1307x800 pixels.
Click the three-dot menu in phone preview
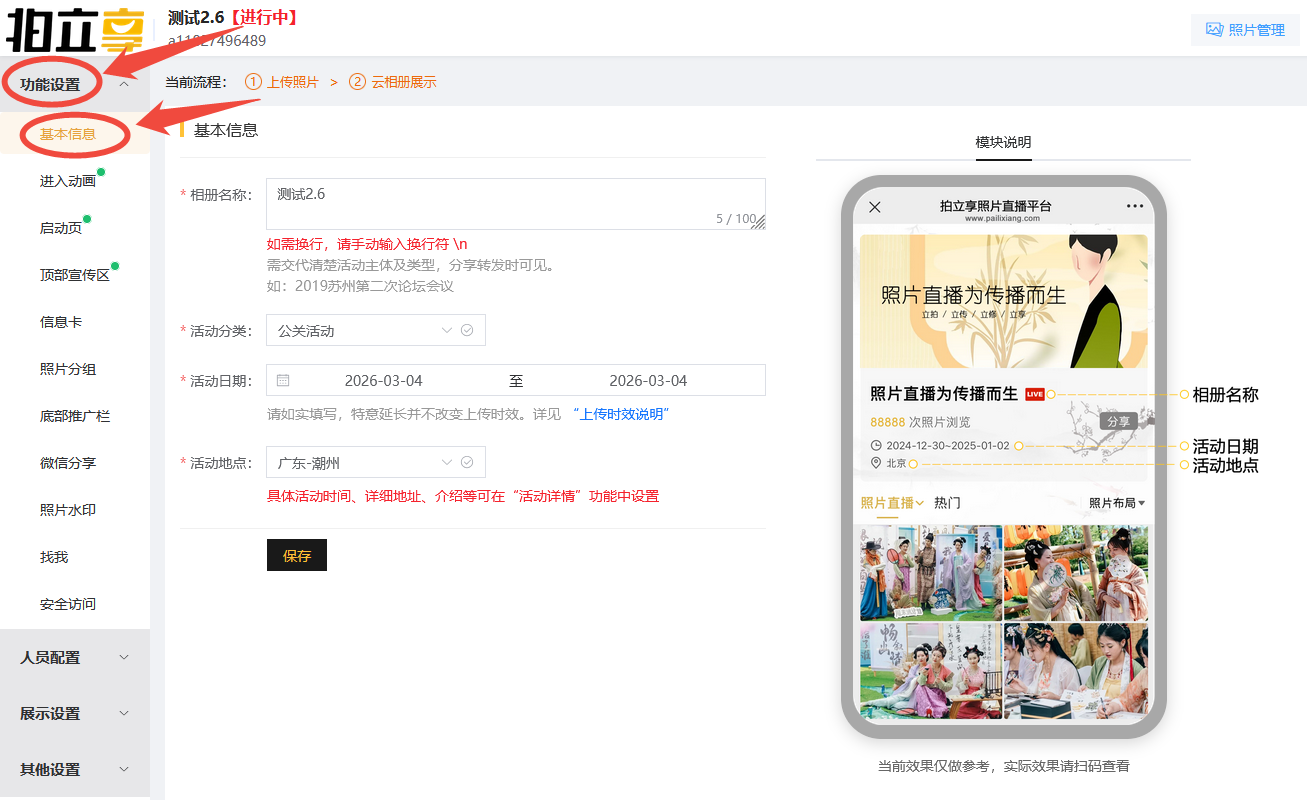point(1134,206)
